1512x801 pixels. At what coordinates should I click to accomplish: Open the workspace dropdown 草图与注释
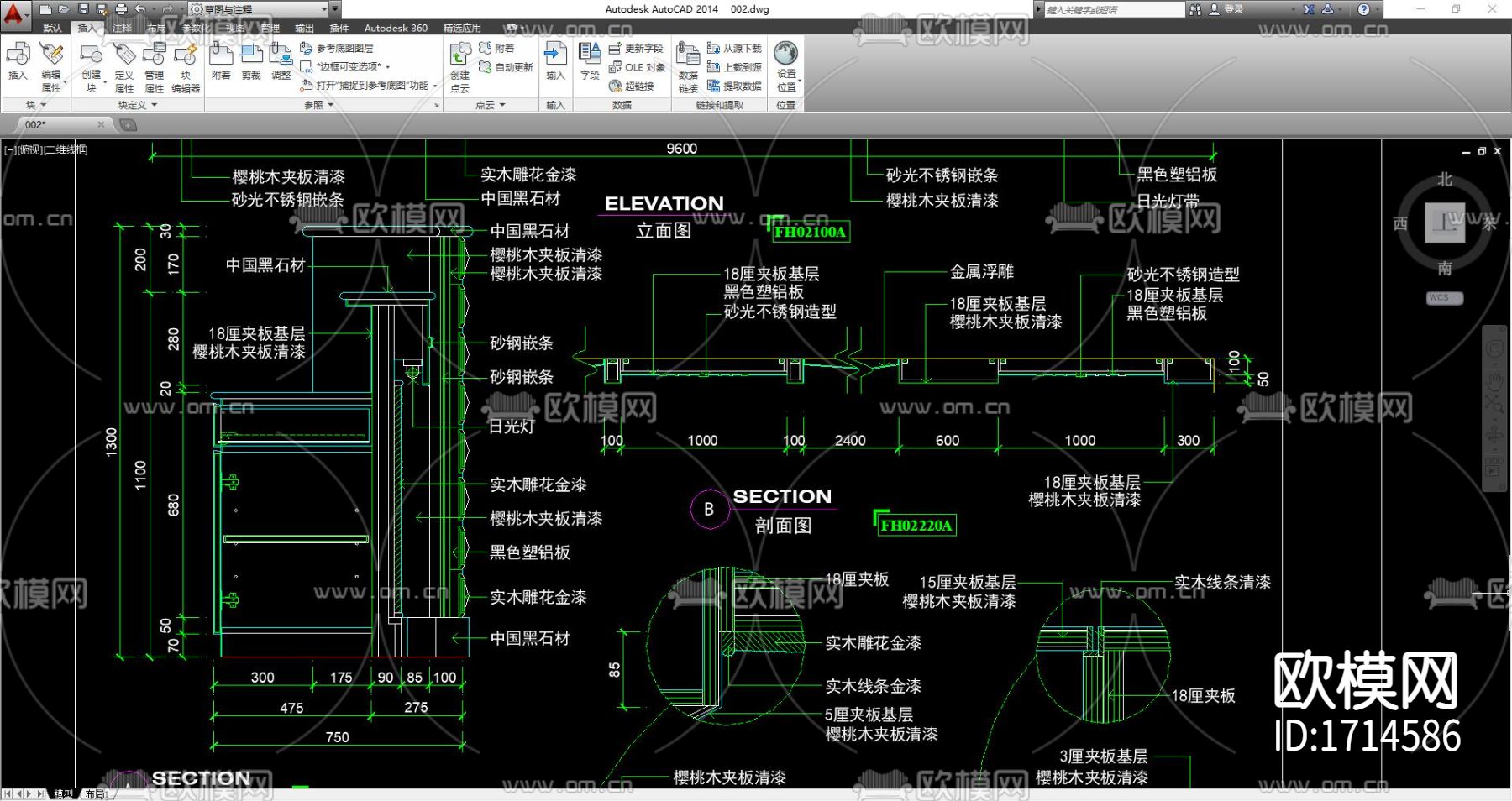[264, 9]
